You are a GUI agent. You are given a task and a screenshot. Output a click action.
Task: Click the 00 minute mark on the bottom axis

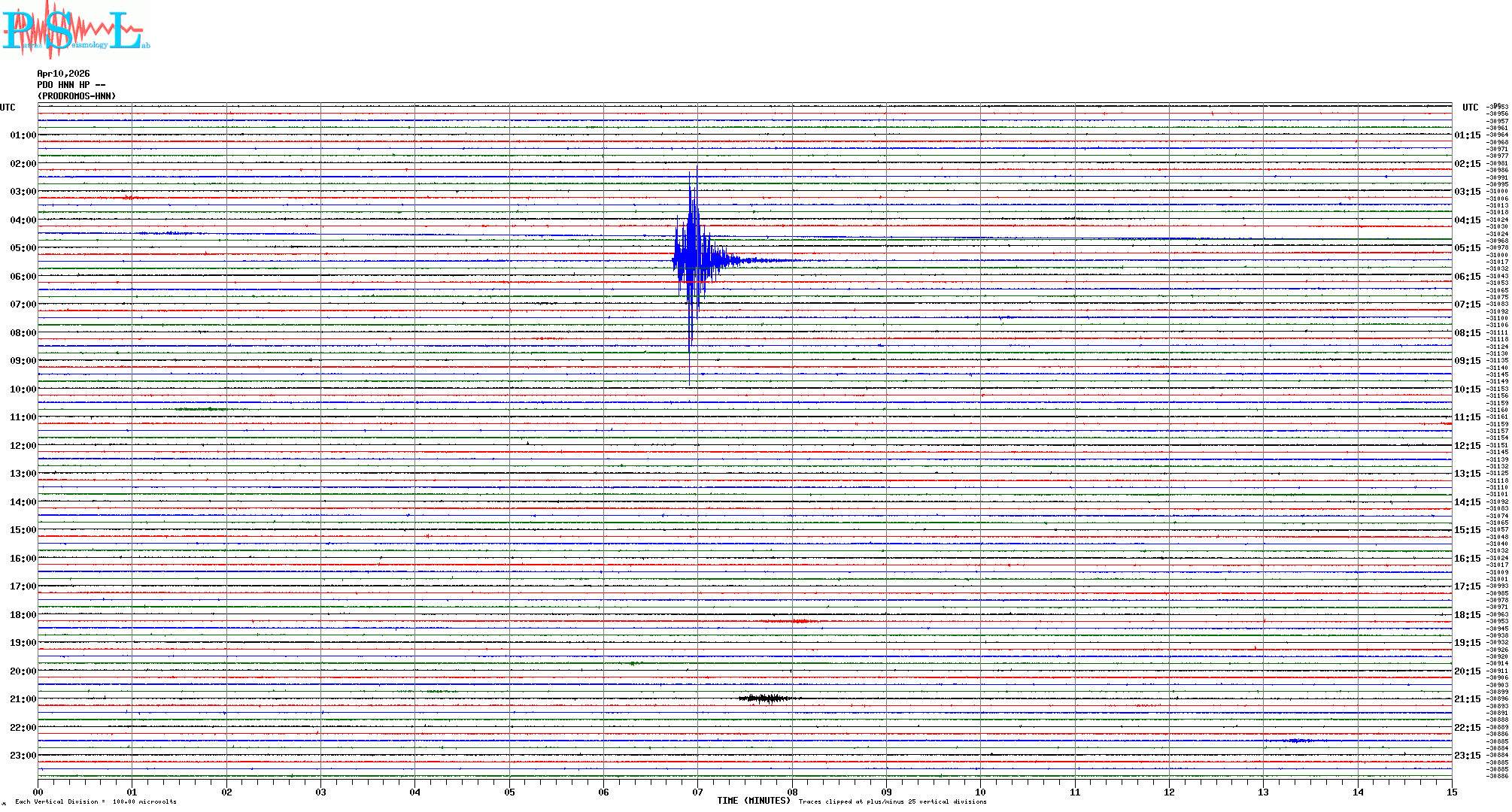[x=38, y=792]
